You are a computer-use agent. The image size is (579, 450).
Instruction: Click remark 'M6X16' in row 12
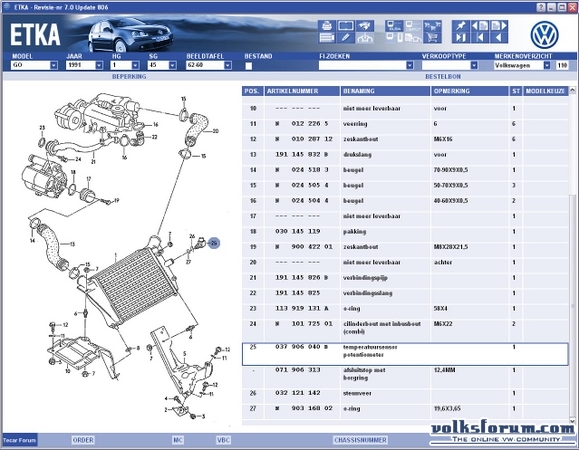point(443,139)
